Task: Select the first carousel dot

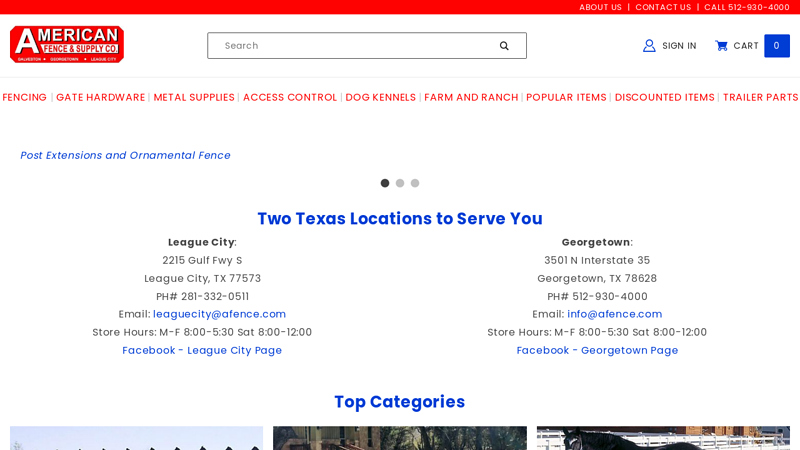Action: 385,183
